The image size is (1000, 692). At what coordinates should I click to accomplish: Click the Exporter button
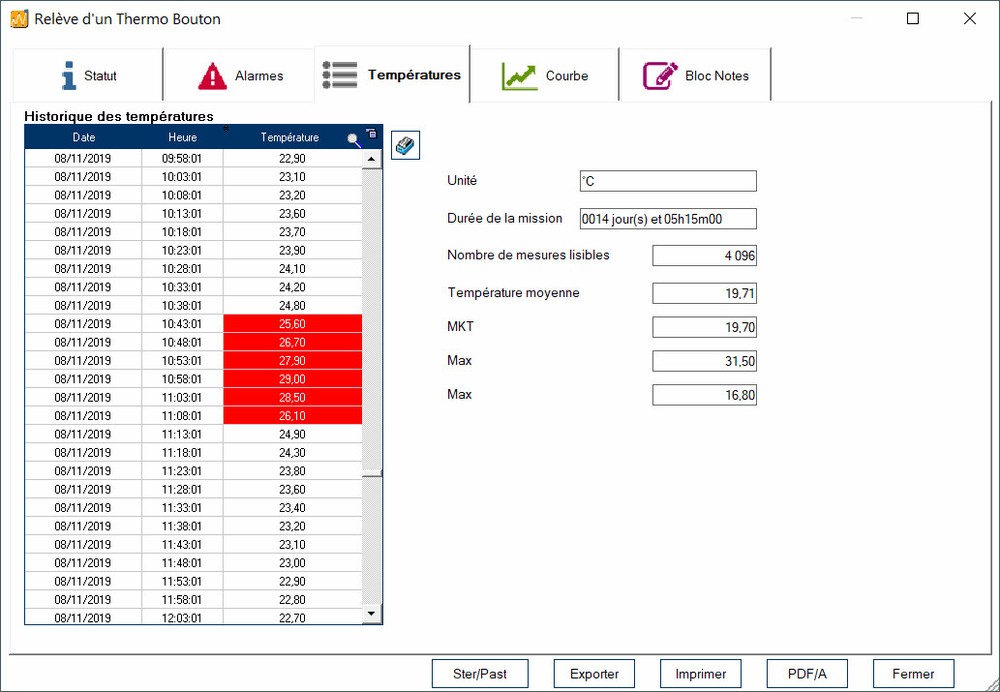pos(594,673)
